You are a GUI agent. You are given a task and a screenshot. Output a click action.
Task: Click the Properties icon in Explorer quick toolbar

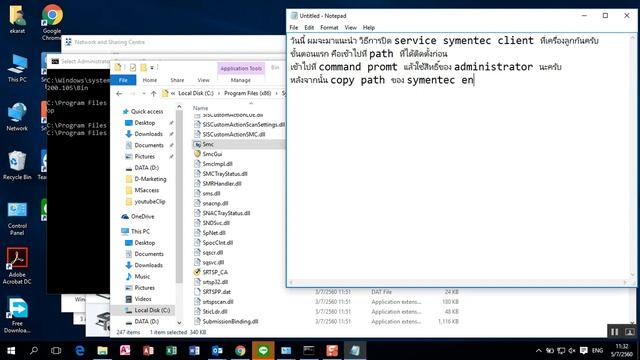point(133,67)
